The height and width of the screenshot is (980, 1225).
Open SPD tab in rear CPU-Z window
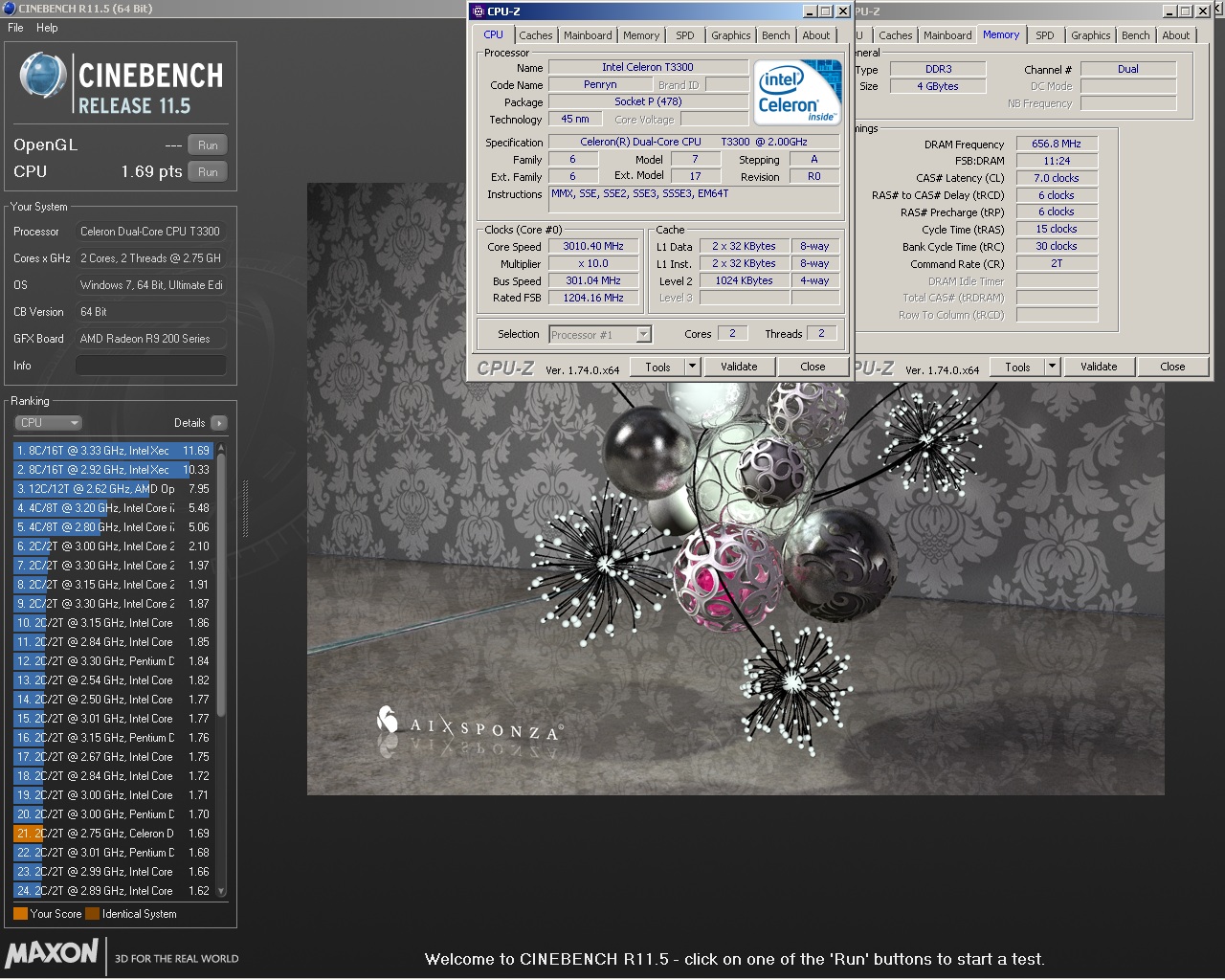[1045, 35]
